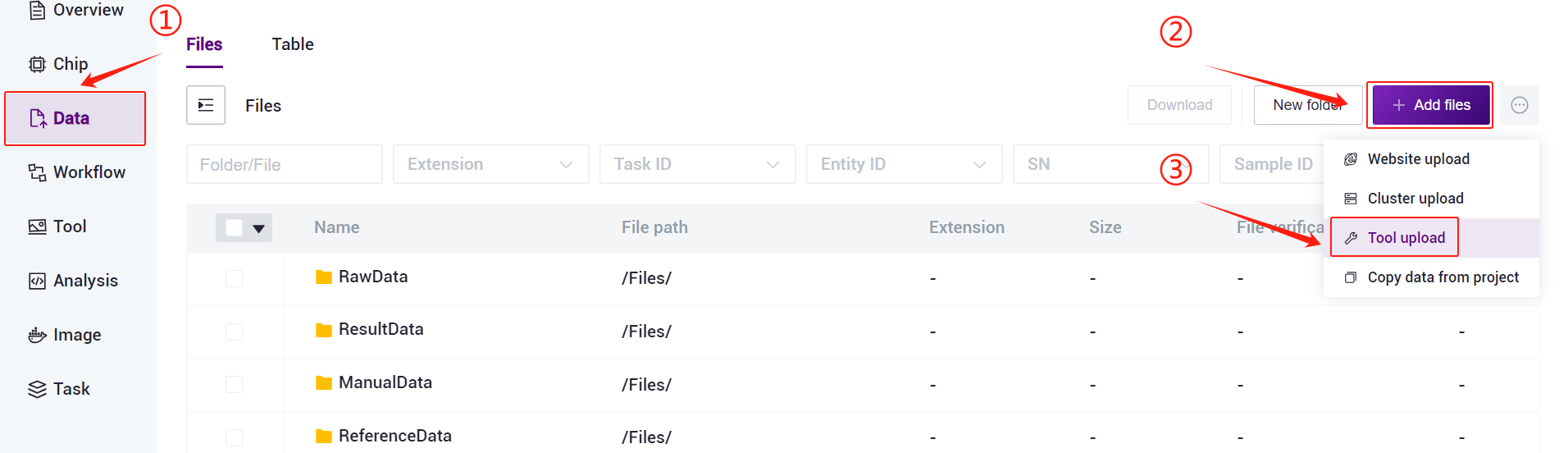The image size is (1568, 453).
Task: Click the Add files button
Action: tap(1431, 105)
